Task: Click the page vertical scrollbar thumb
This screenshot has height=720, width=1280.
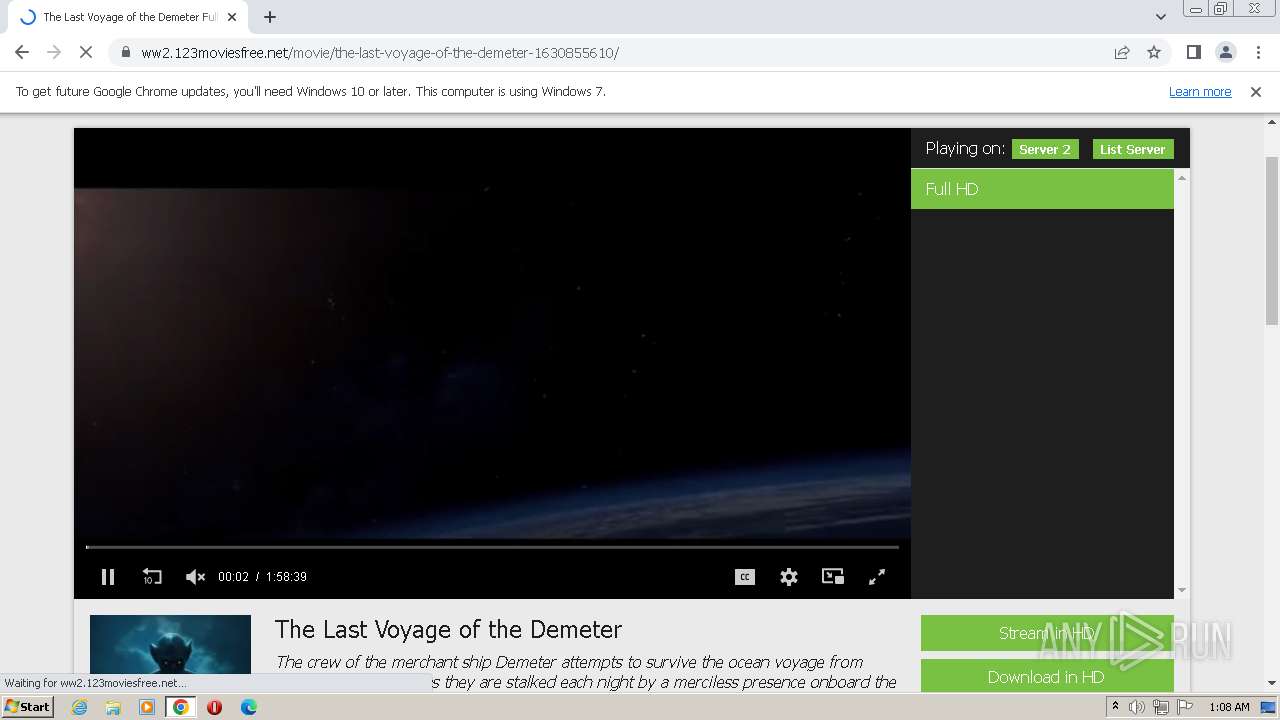Action: pos(1272,240)
